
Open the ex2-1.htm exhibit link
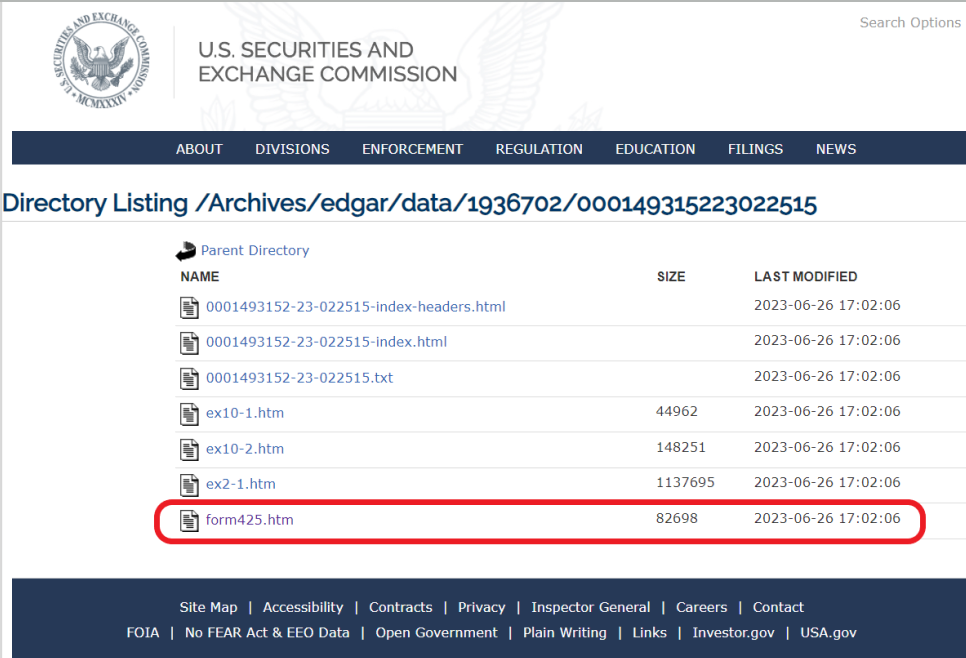click(x=241, y=484)
